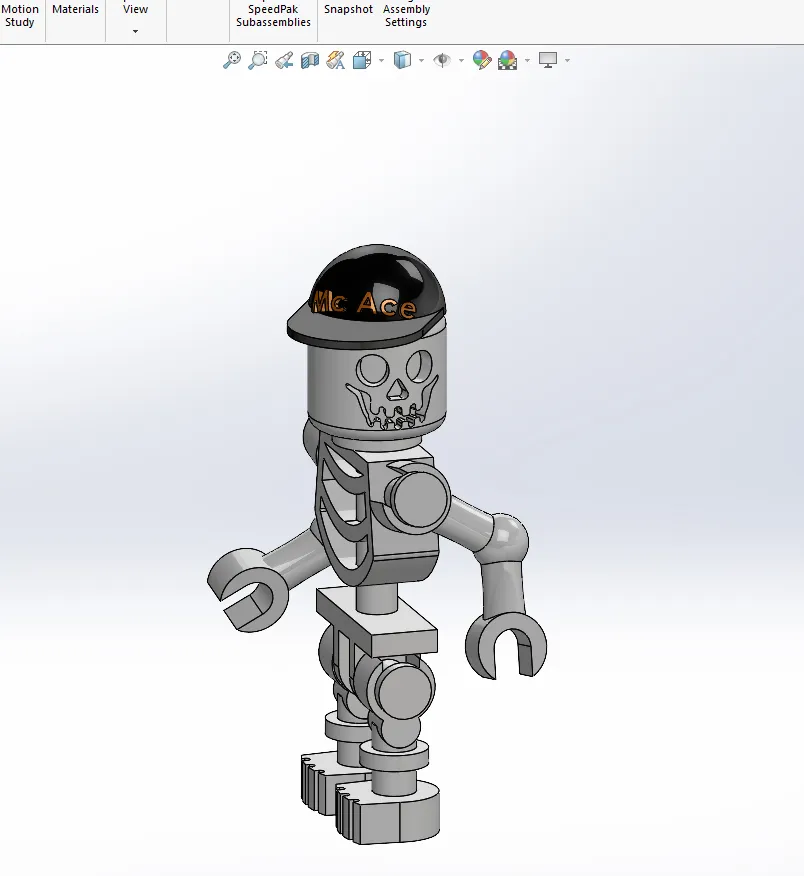Click the Motion Study button
804x876 pixels.
coord(20,16)
